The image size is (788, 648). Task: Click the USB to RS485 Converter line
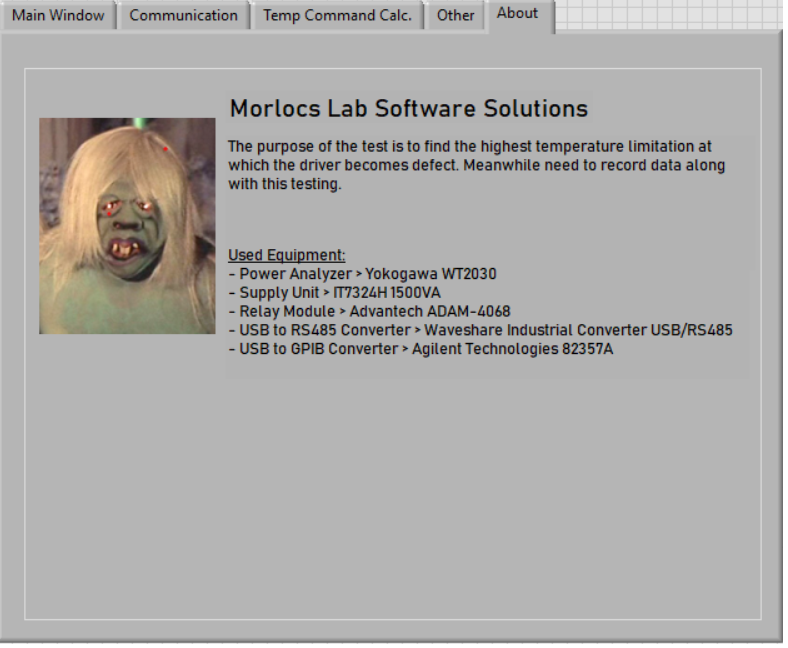point(480,330)
